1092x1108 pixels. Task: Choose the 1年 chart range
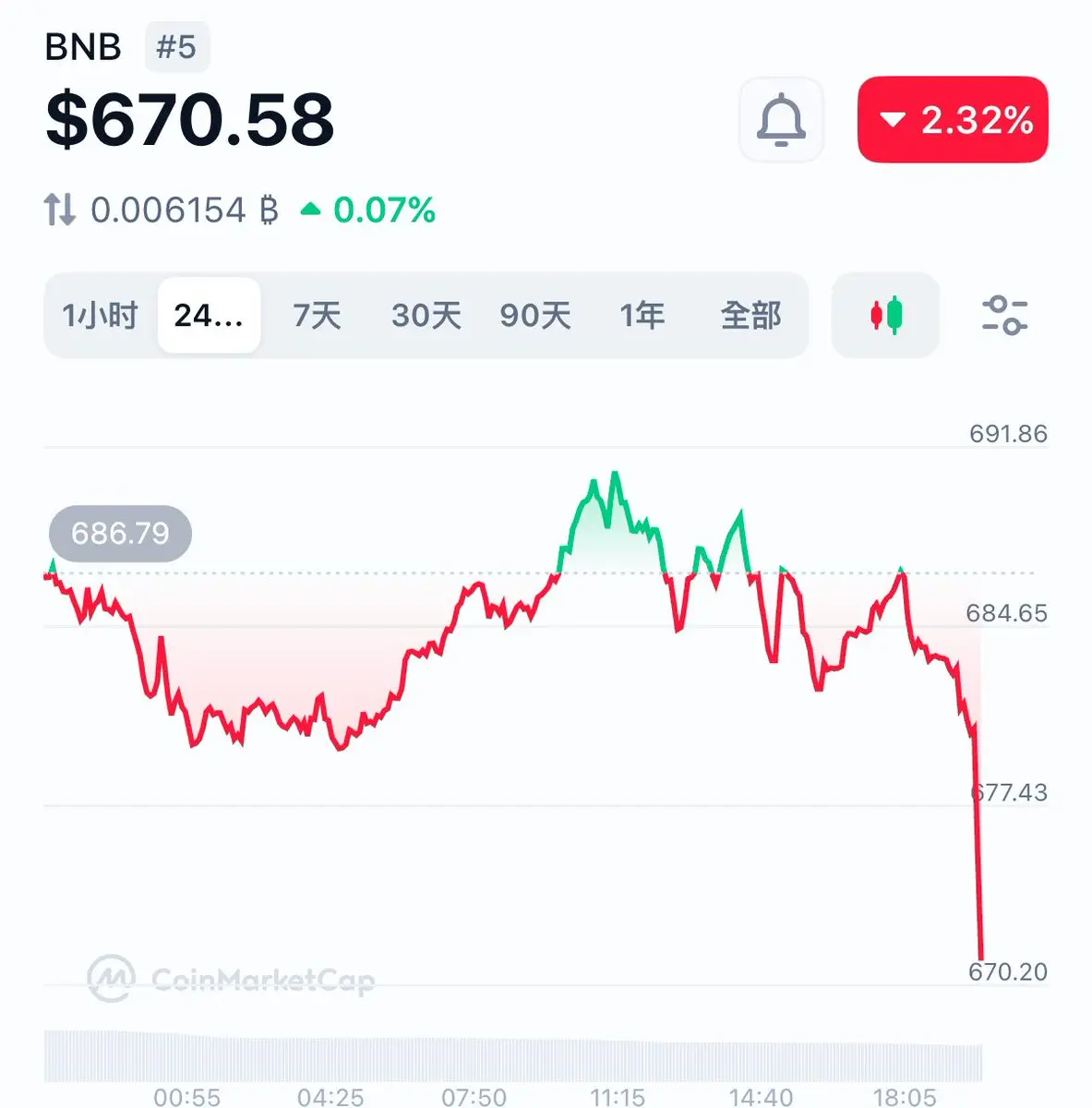point(642,315)
